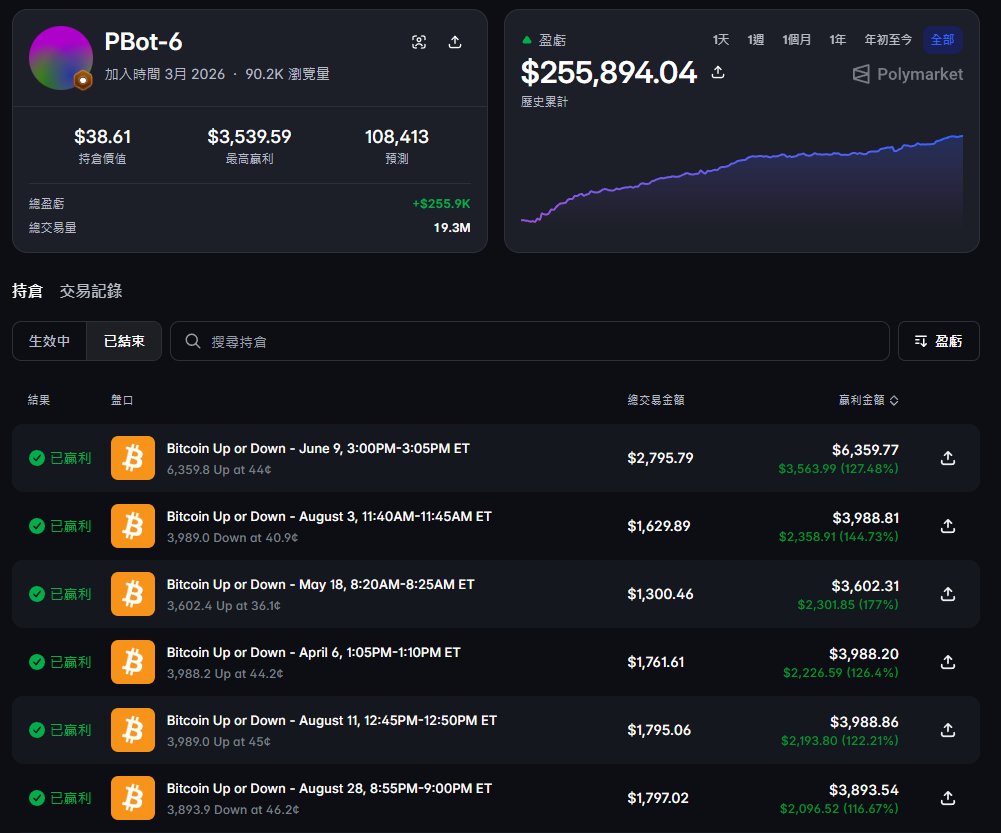This screenshot has height=833, width=1001.
Task: Click the 搜尋持倉 search field
Action: (x=530, y=341)
